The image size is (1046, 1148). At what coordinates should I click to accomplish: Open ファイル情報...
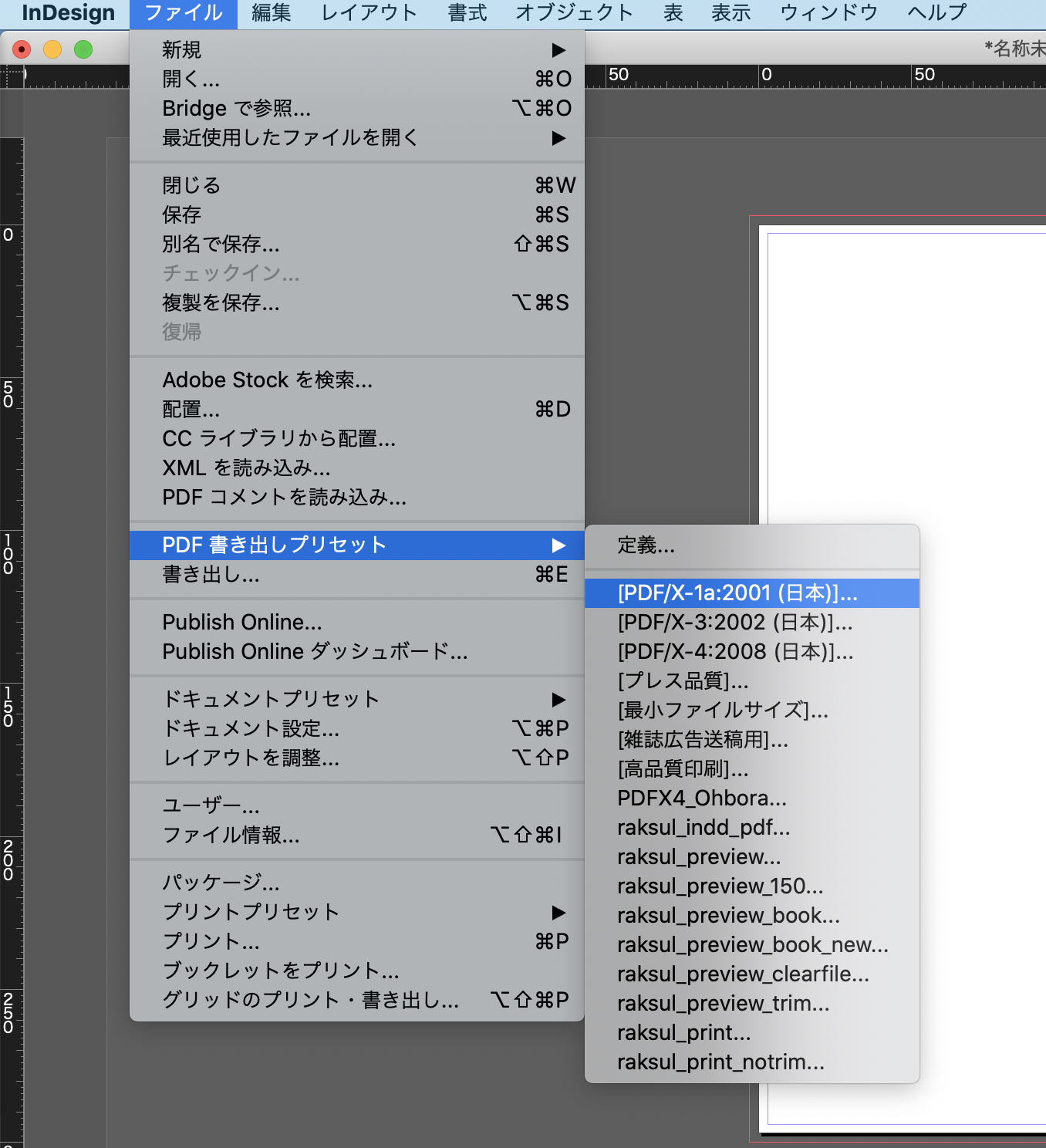coord(357,836)
